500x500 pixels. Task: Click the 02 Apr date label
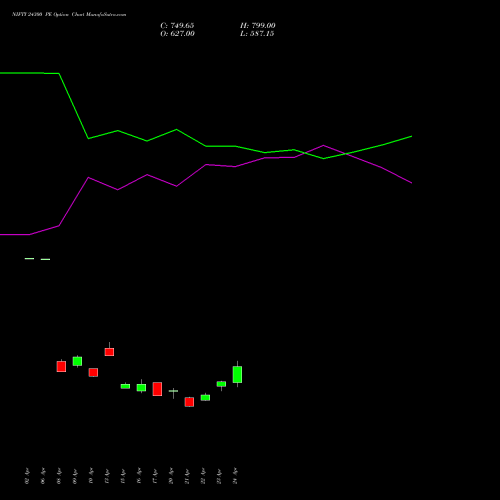[x=27, y=476]
